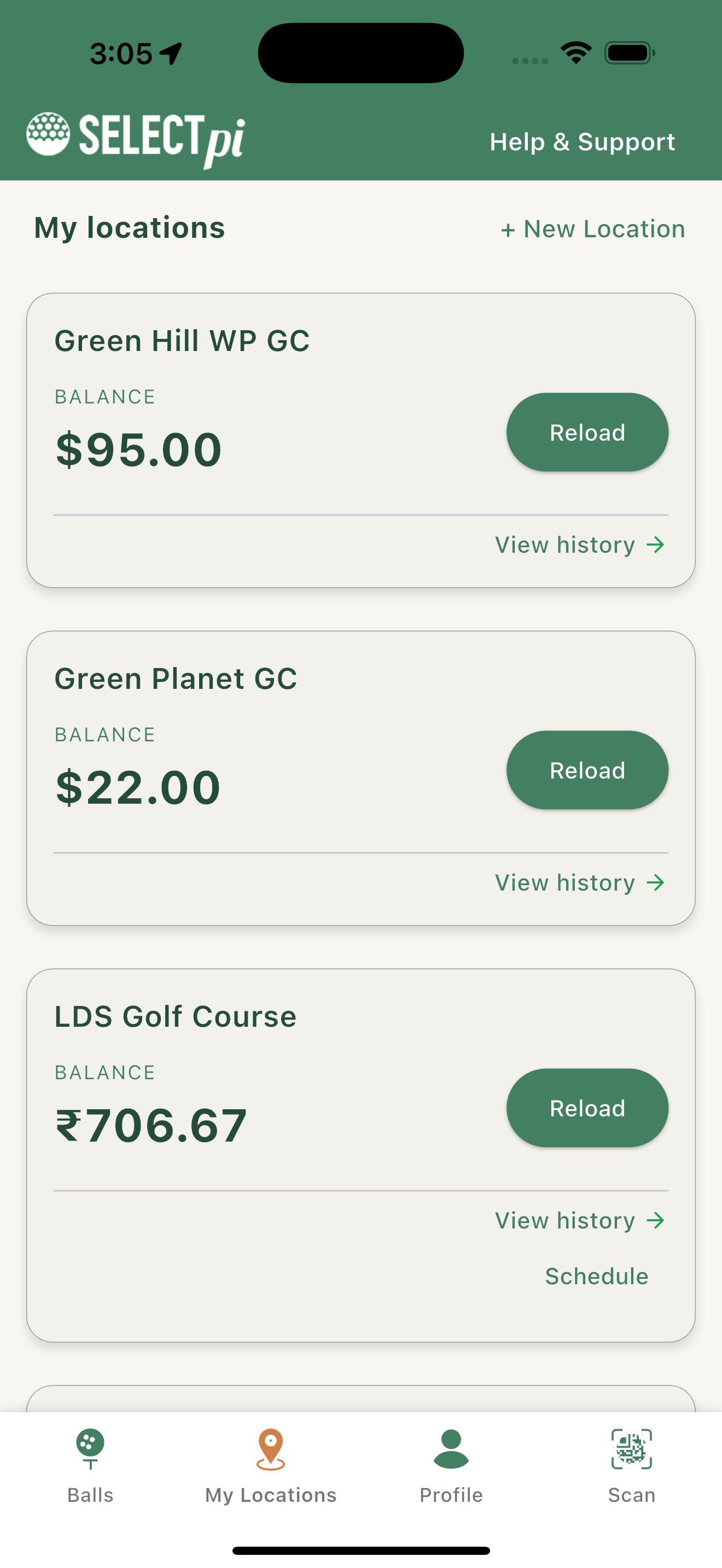This screenshot has width=722, height=1568.
Task: Open Schedule for LDS Golf Course
Action: (597, 1276)
